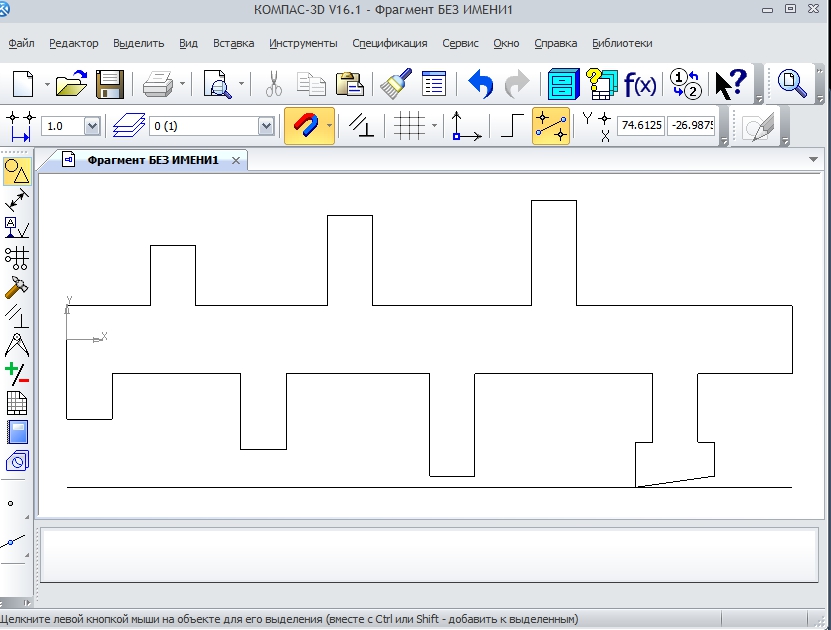
Task: Click the point tool in the sidebar
Action: 11,503
